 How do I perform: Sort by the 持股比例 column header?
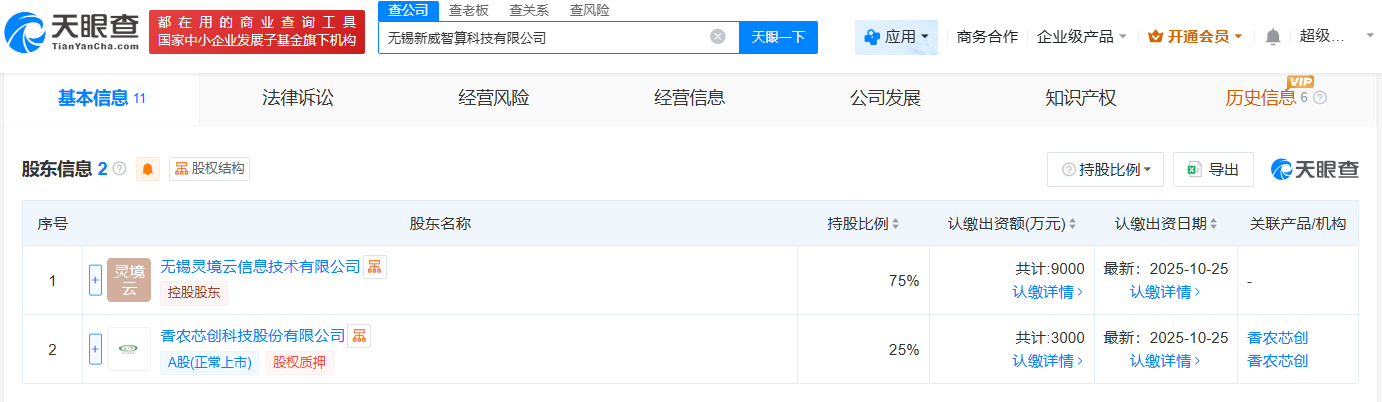pos(863,223)
